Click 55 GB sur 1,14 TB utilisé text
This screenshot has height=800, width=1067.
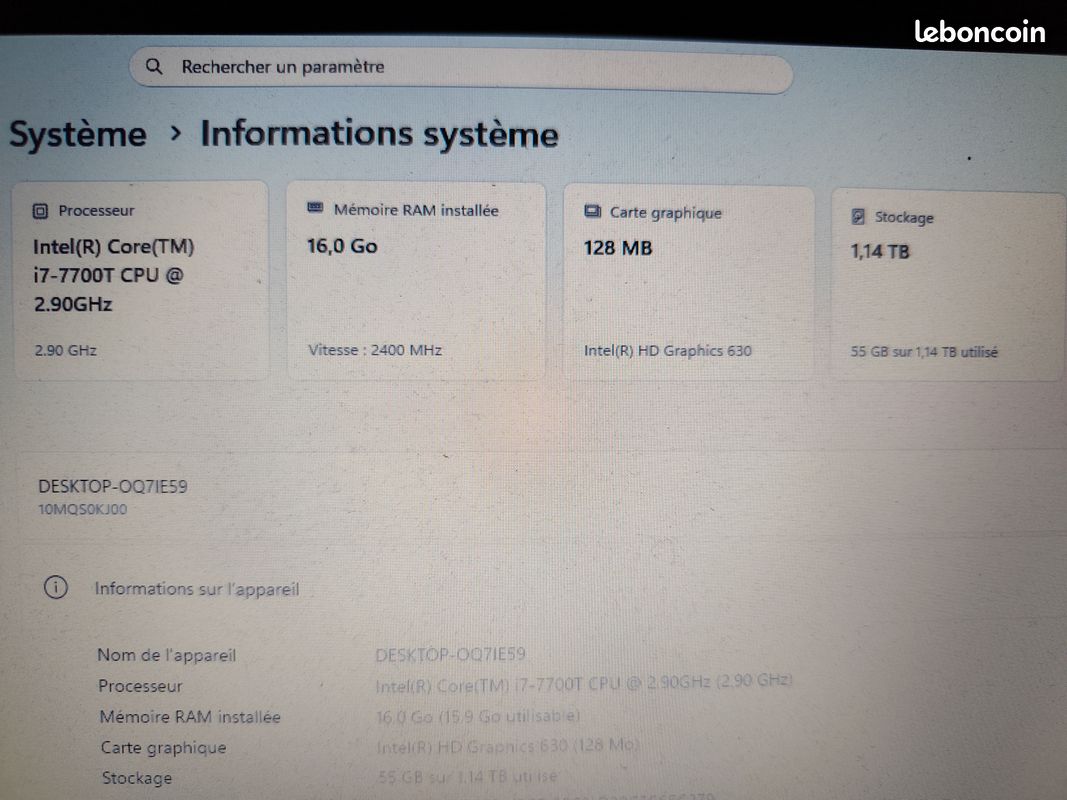(923, 352)
